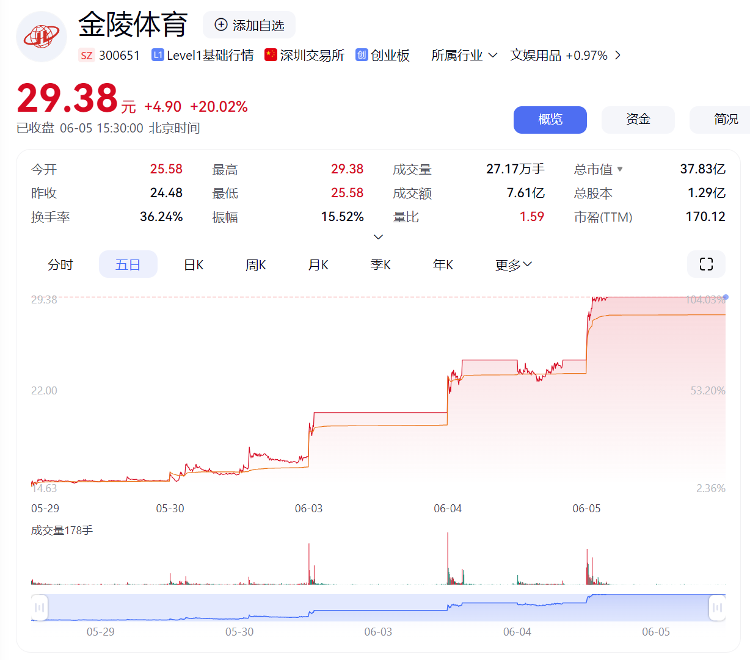
Task: Expand the 所属行业 dropdown
Action: tap(464, 55)
